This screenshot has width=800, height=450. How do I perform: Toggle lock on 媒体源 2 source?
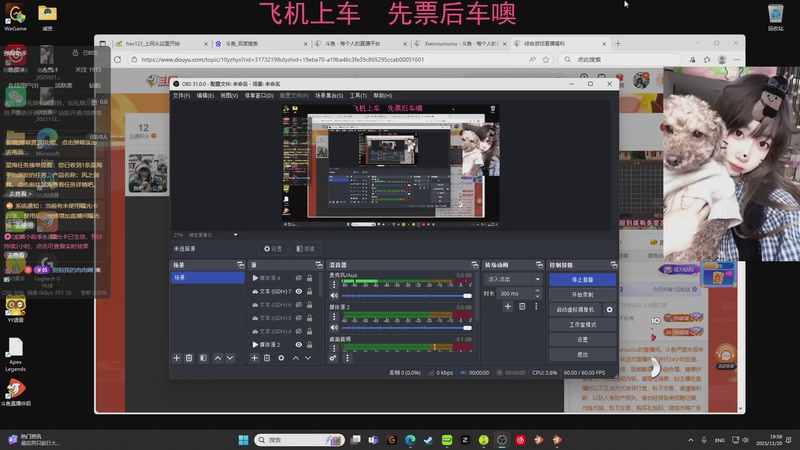coord(309,344)
